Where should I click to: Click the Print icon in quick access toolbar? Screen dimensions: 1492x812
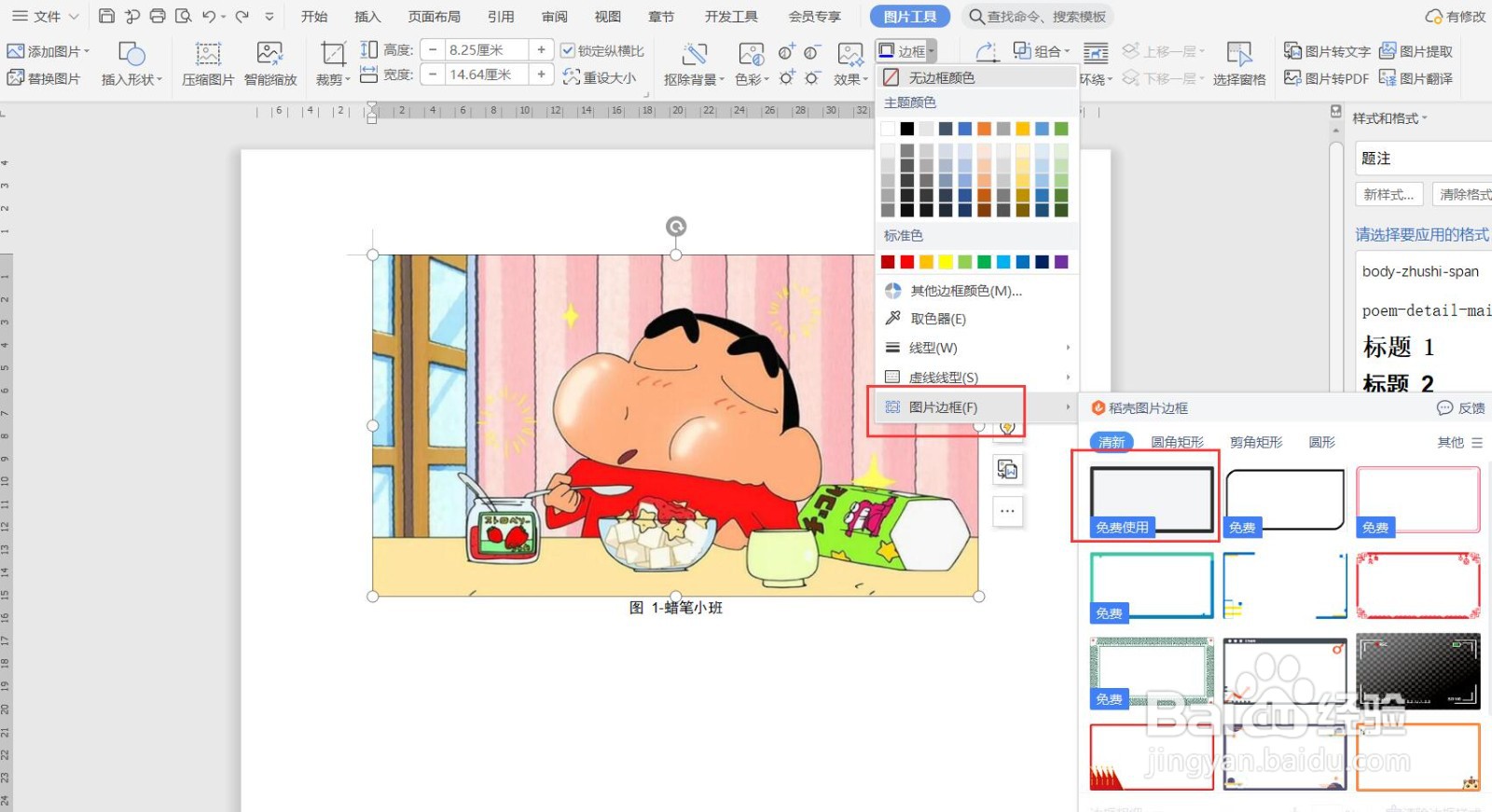(158, 16)
